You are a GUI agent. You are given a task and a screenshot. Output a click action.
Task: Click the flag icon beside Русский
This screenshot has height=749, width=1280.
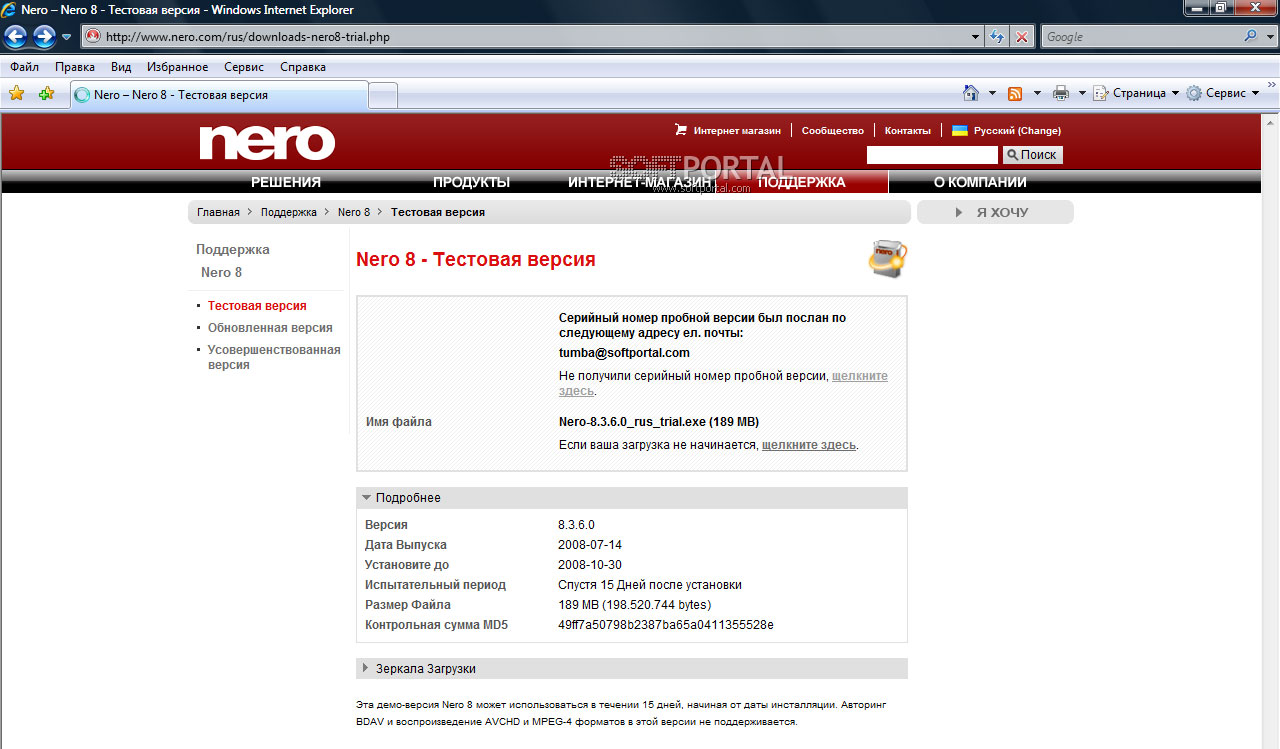(x=959, y=131)
